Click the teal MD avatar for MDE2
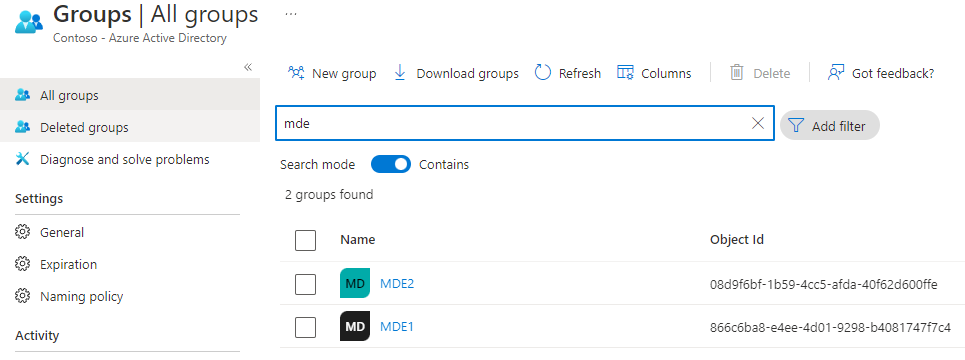The width and height of the screenshot is (965, 360). tap(355, 283)
